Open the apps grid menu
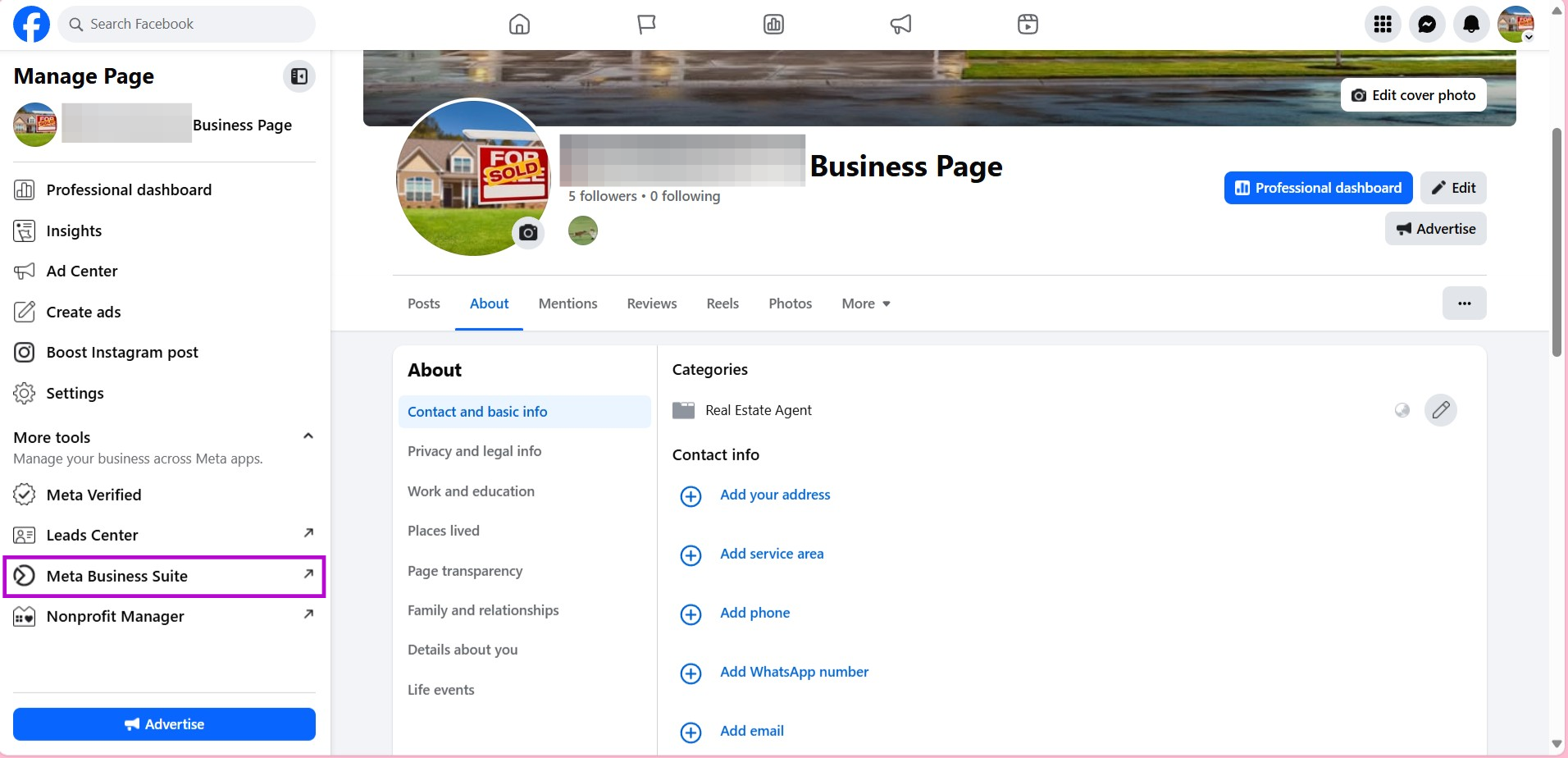1568x758 pixels. click(1382, 25)
